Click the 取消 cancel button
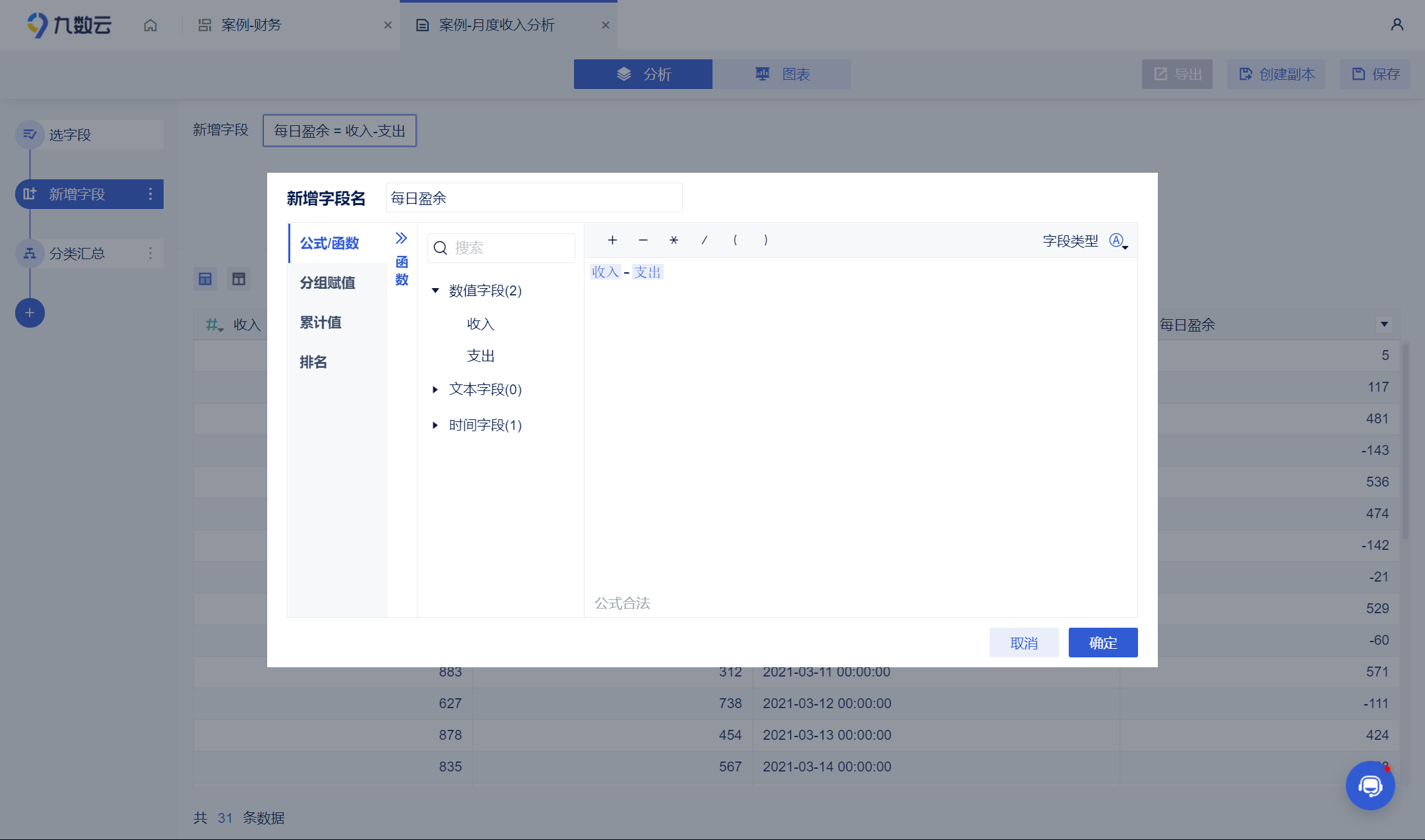Image resolution: width=1425 pixels, height=840 pixels. [x=1024, y=643]
